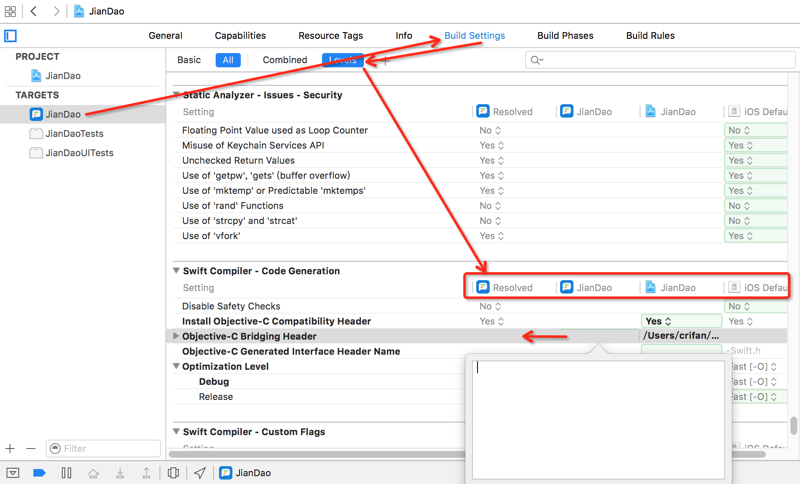Select Objective-C Generated Interface Header Name row

pyautogui.click(x=291, y=351)
